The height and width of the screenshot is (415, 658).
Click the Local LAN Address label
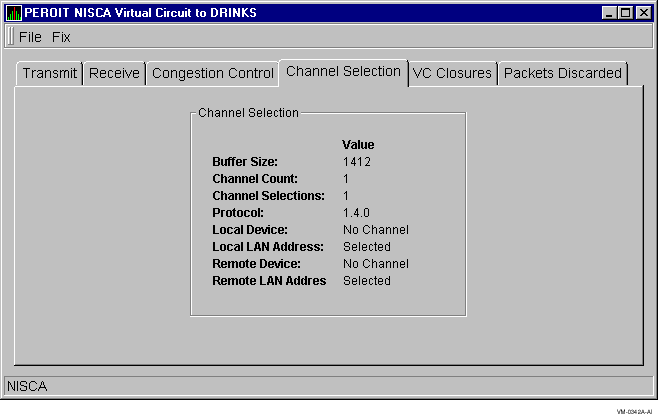(x=268, y=247)
